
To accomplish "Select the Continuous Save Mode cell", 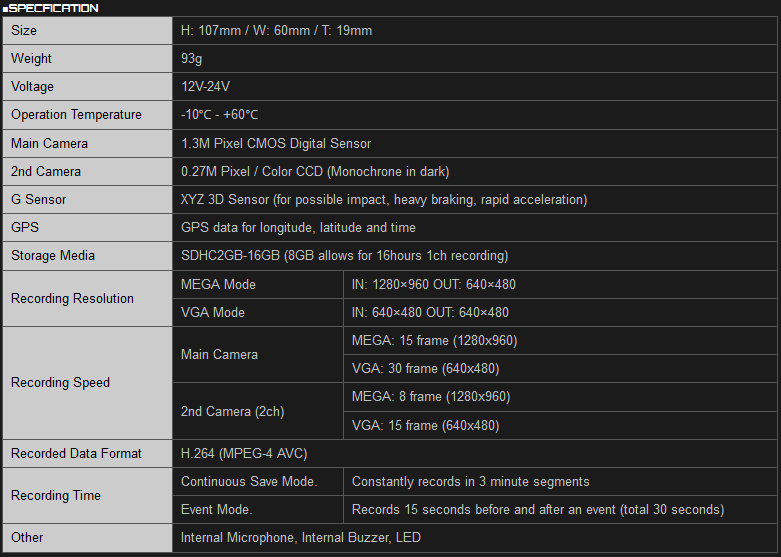I will [x=249, y=481].
